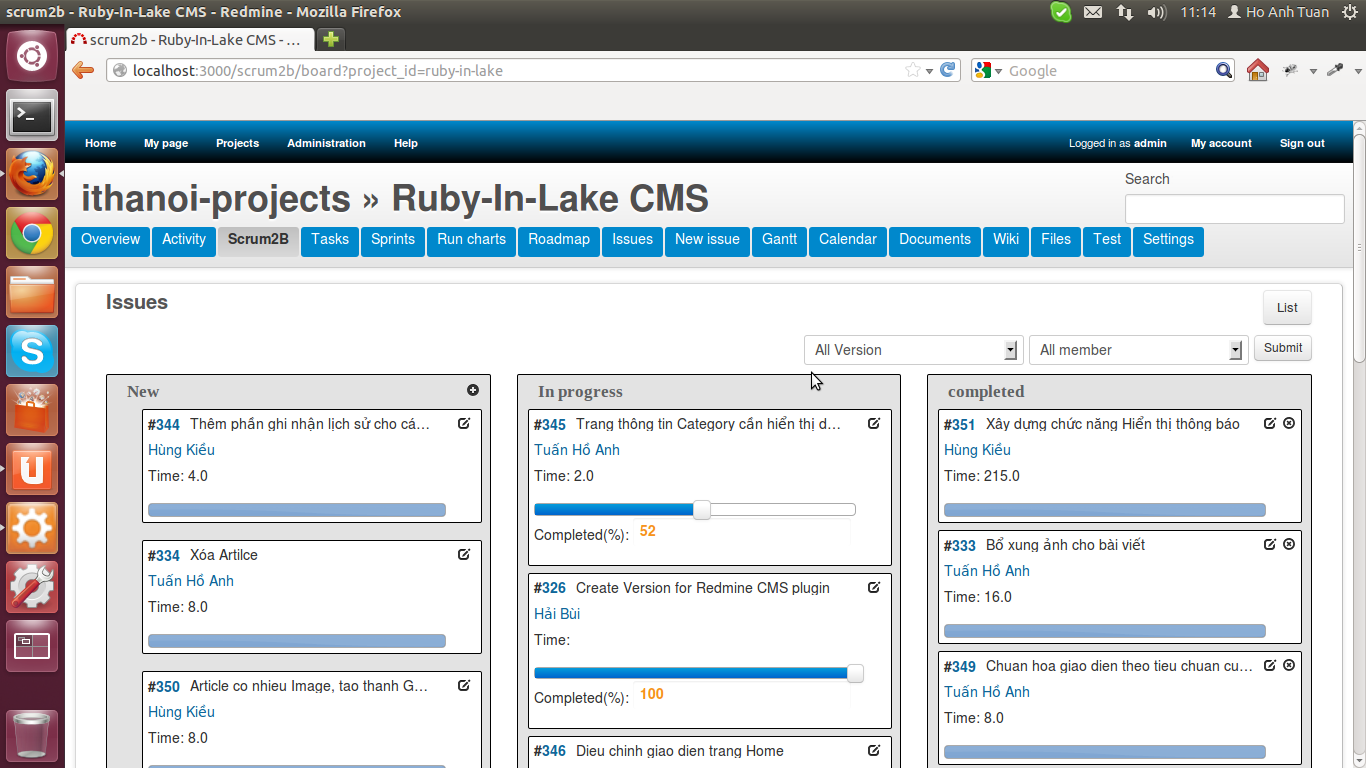Click edit icon on issue #326

874,587
